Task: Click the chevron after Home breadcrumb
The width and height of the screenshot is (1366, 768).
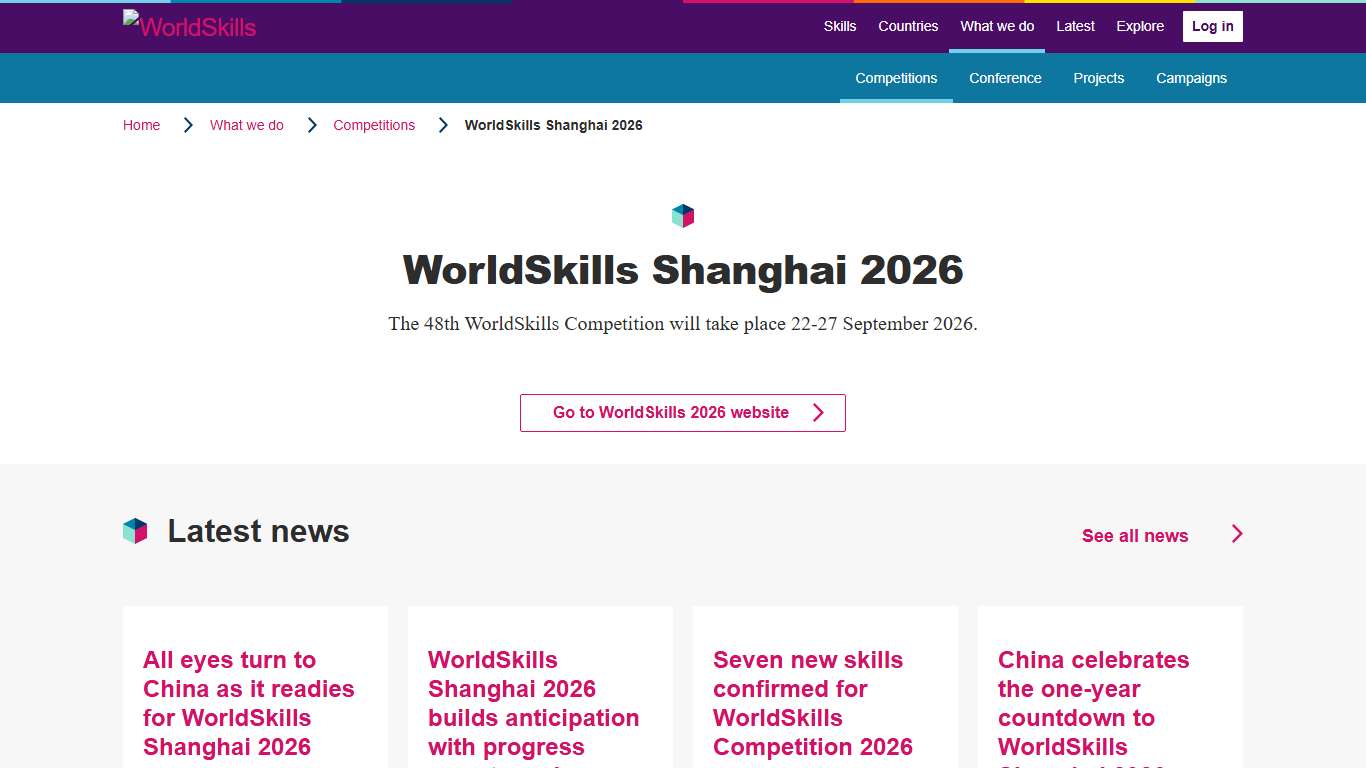Action: point(188,124)
